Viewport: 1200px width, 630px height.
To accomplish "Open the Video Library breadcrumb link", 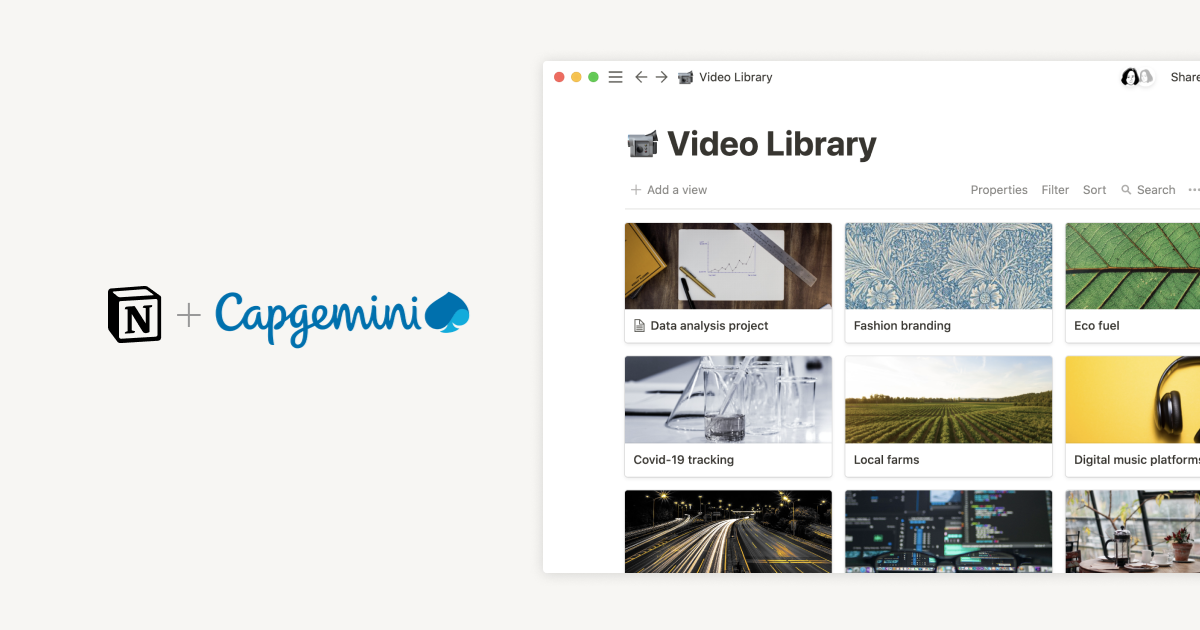I will tap(735, 76).
